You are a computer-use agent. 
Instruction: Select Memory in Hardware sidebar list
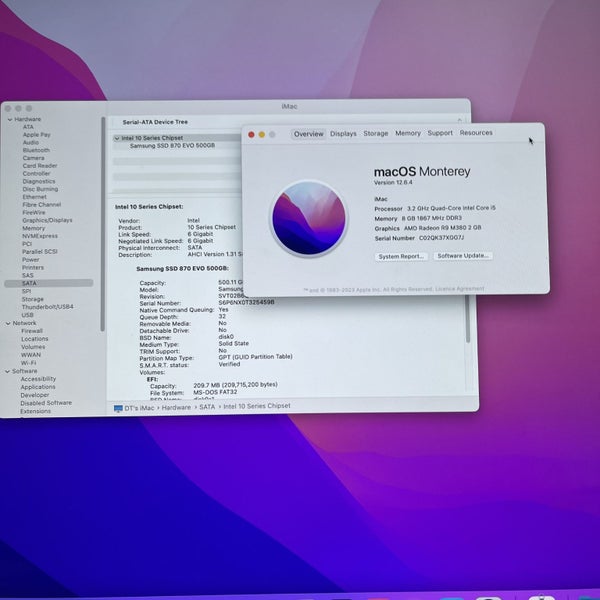tap(33, 228)
